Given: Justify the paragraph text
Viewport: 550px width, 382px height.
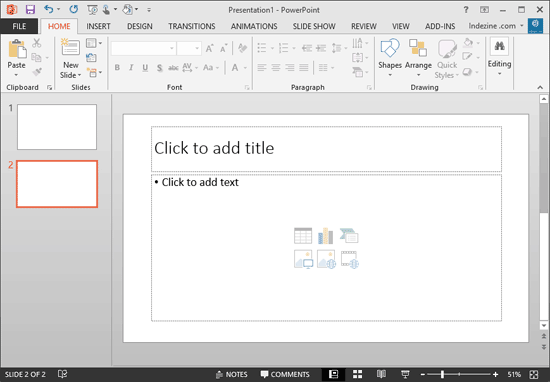Looking at the screenshot, I should pos(304,67).
